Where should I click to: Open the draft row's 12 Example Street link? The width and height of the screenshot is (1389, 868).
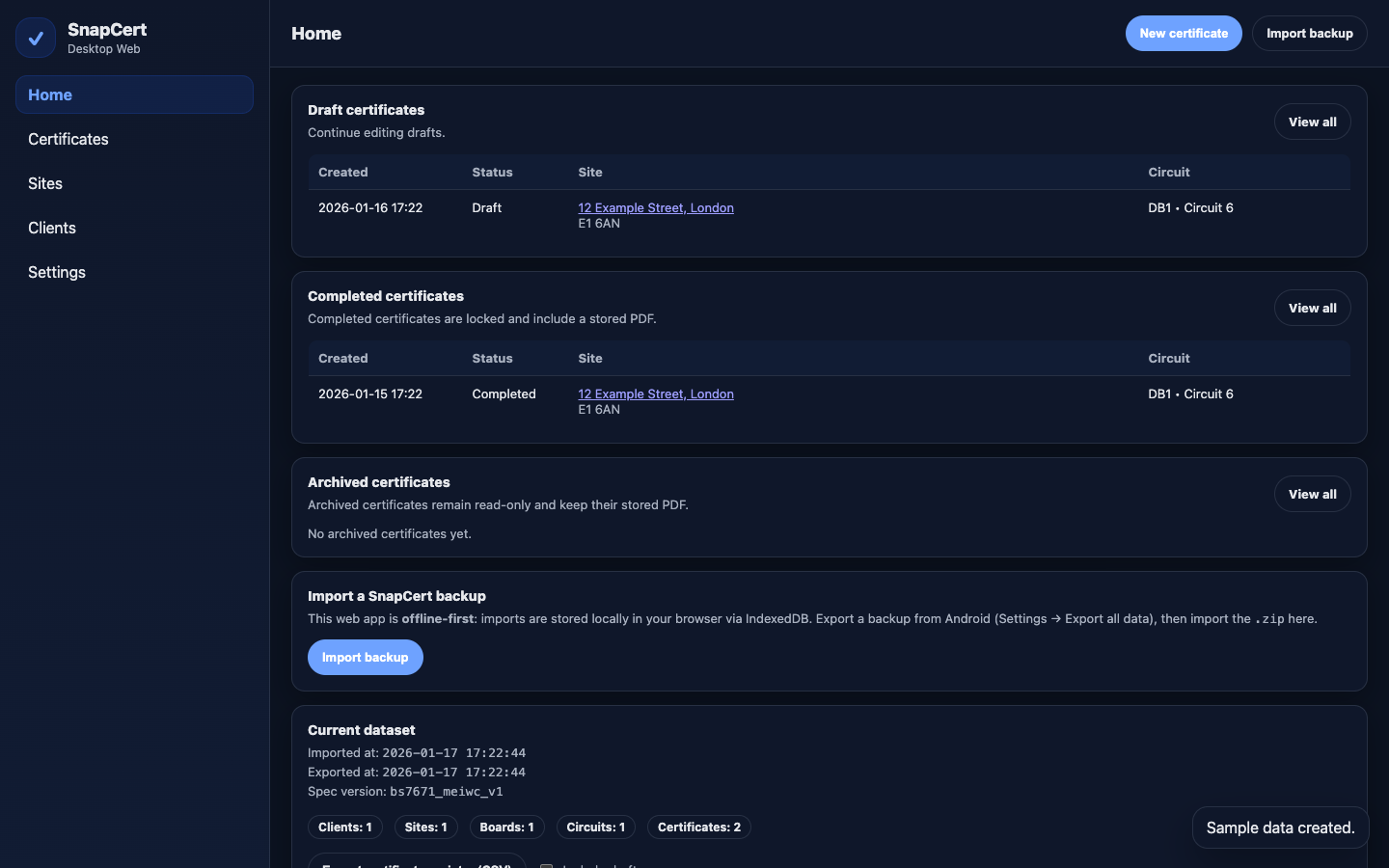656,207
